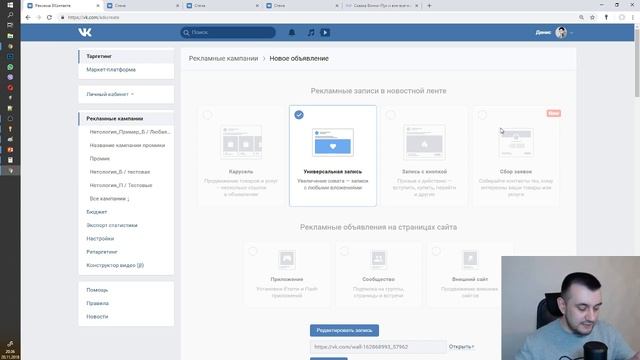
Task: Open Бюджет in the sidebar
Action: tap(97, 212)
